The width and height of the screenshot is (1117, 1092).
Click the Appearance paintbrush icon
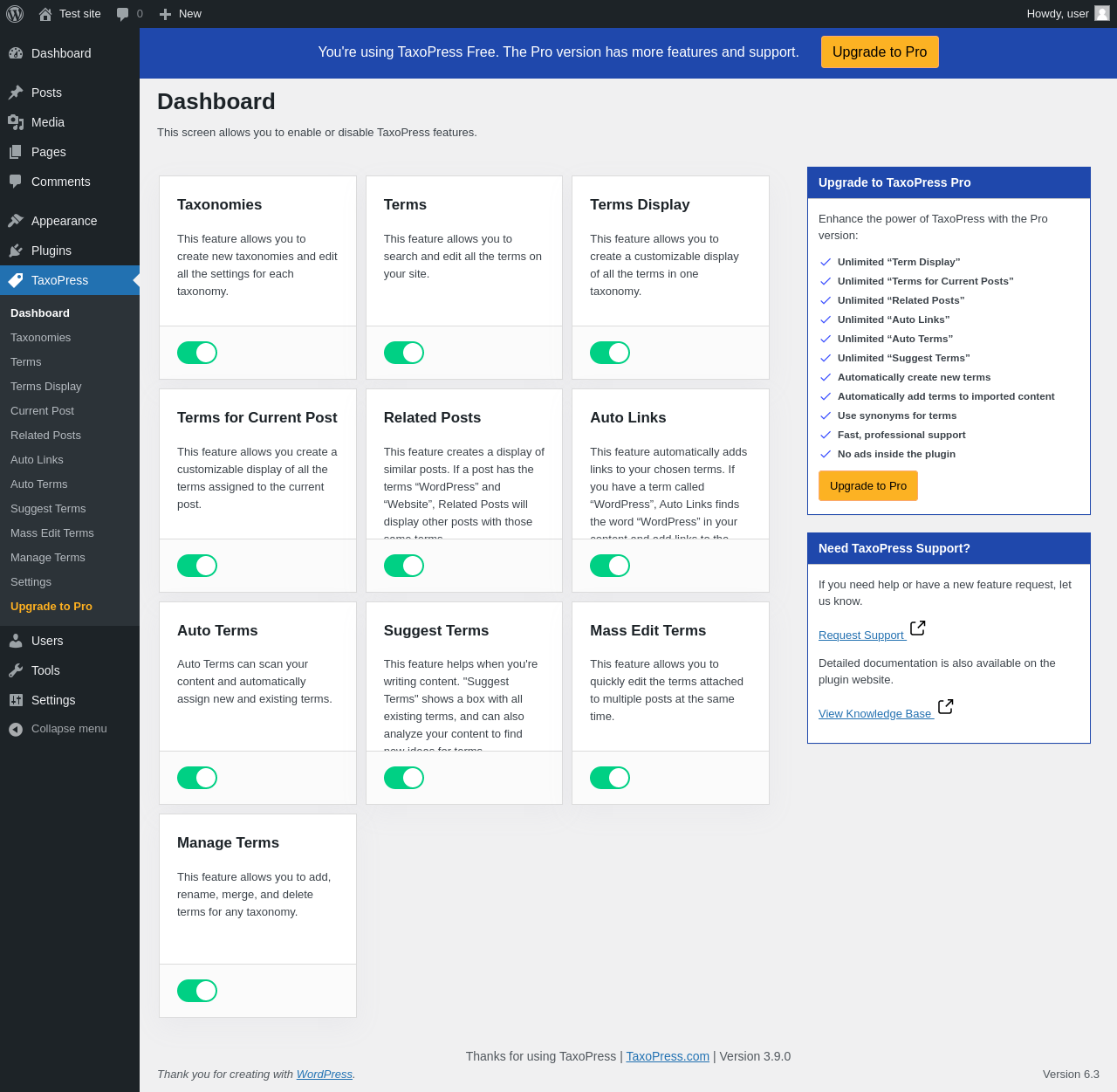tap(16, 221)
